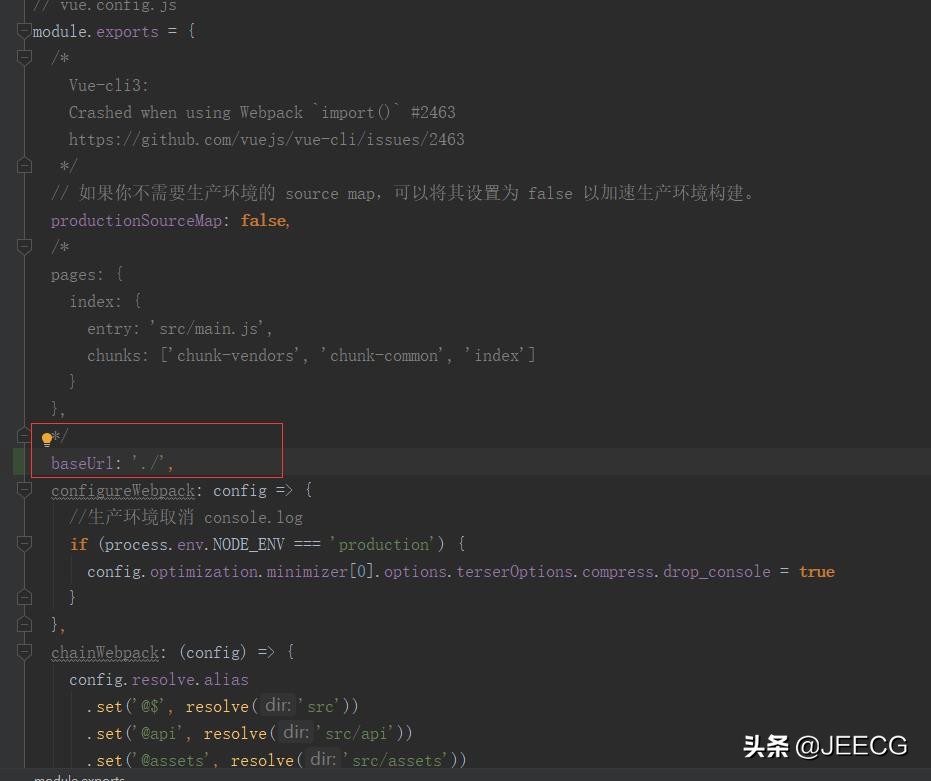Image resolution: width=931 pixels, height=781 pixels.
Task: Click the horizontal scrollbar at the bottom edge
Action: [400, 772]
